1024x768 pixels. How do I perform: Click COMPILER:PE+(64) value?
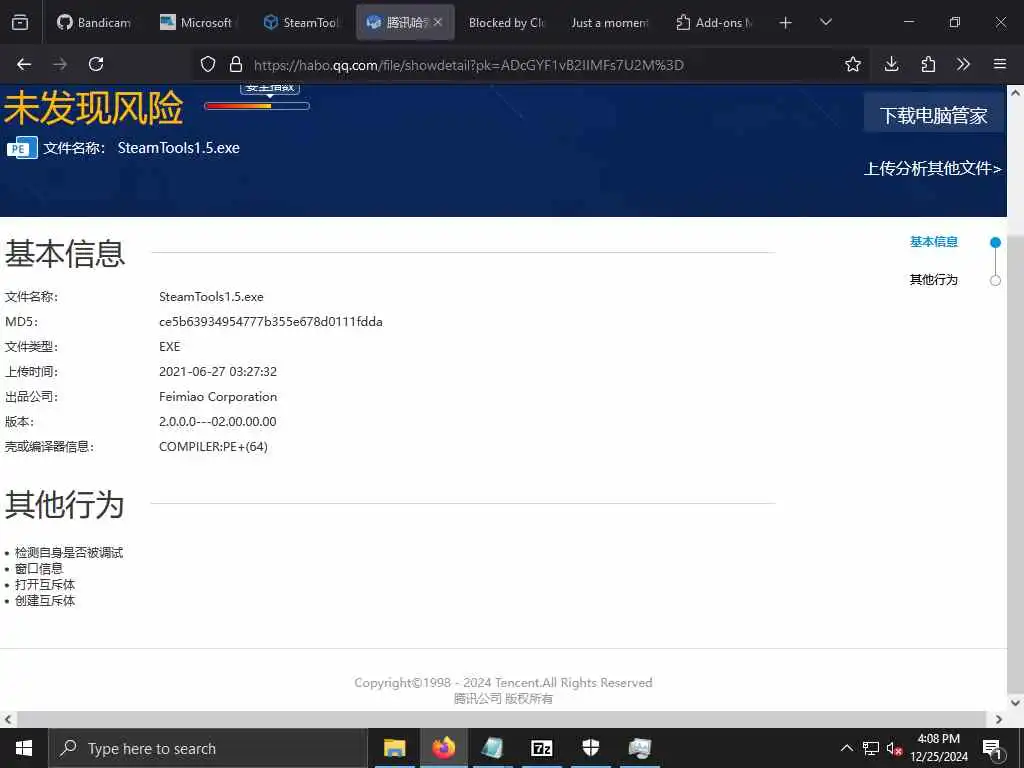[x=213, y=447]
